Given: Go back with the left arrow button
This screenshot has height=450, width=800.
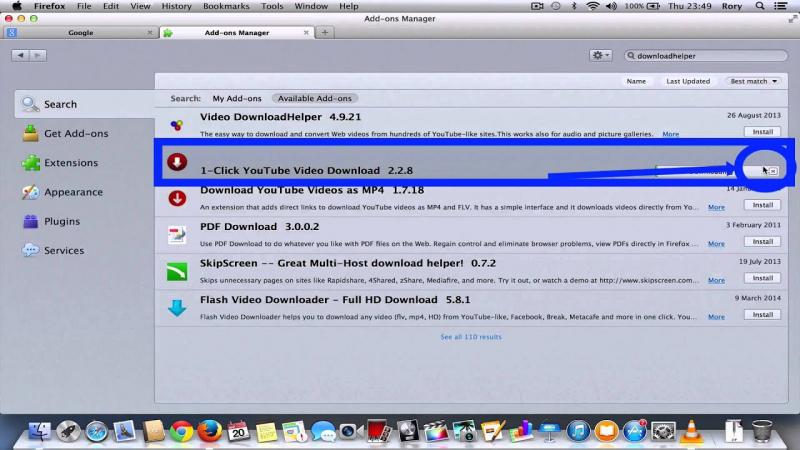Looking at the screenshot, I should pos(20,55).
